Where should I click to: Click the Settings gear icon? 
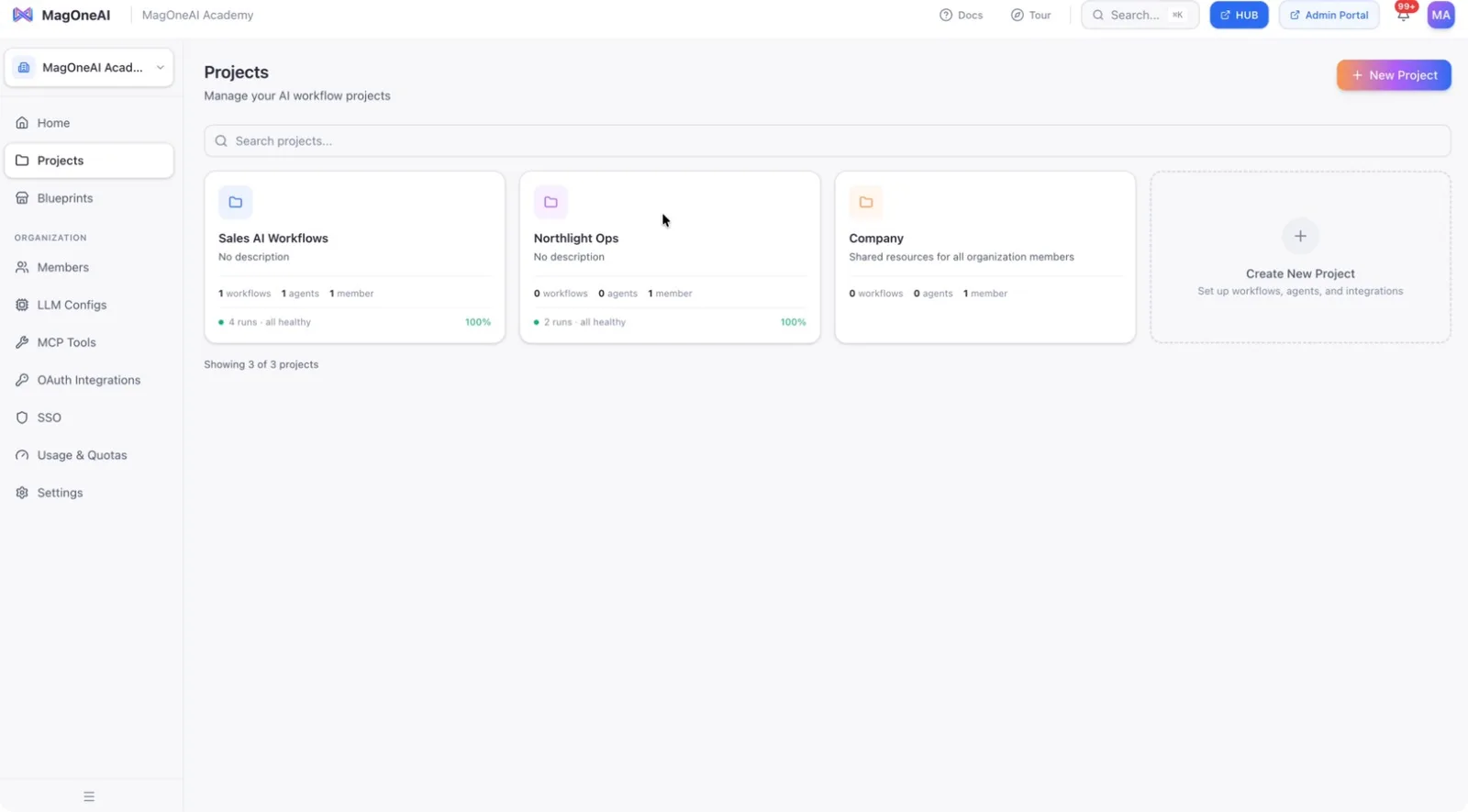point(22,493)
